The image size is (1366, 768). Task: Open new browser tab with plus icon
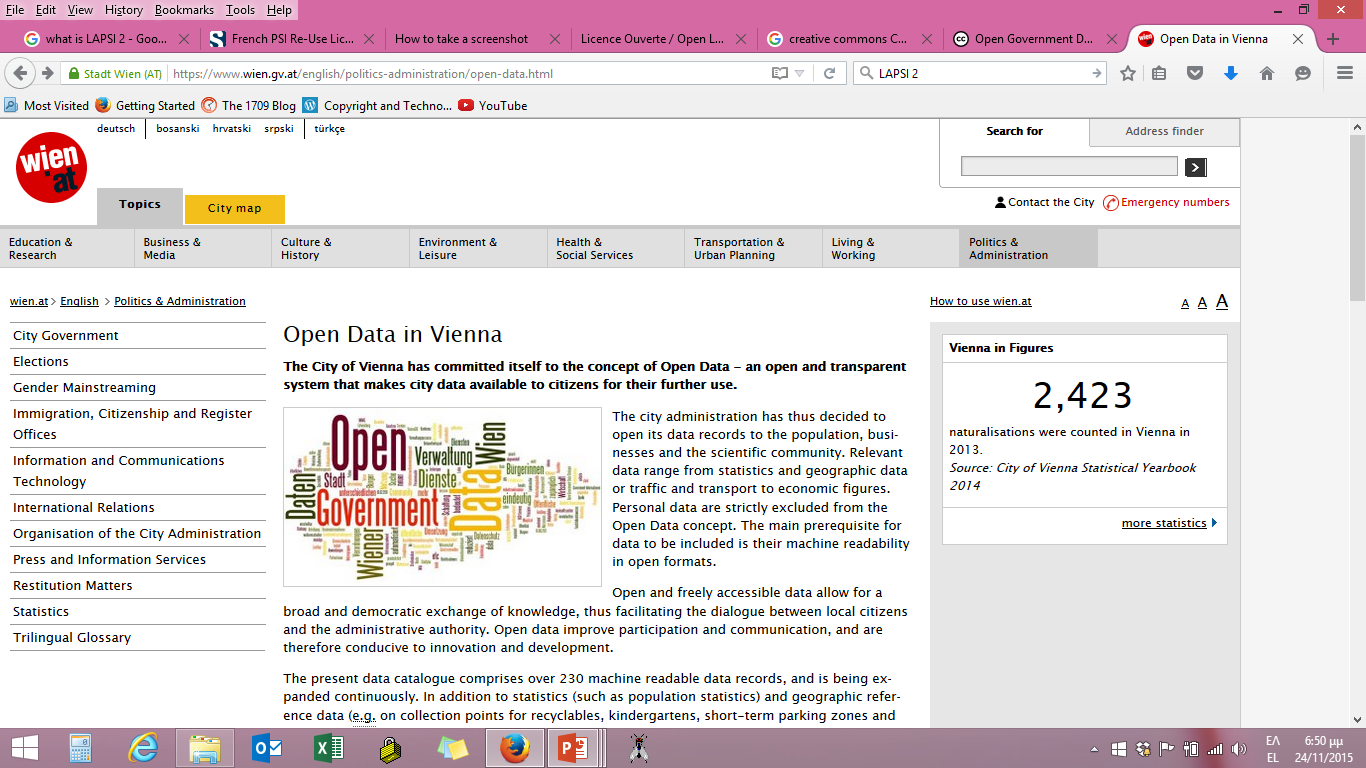point(1332,39)
